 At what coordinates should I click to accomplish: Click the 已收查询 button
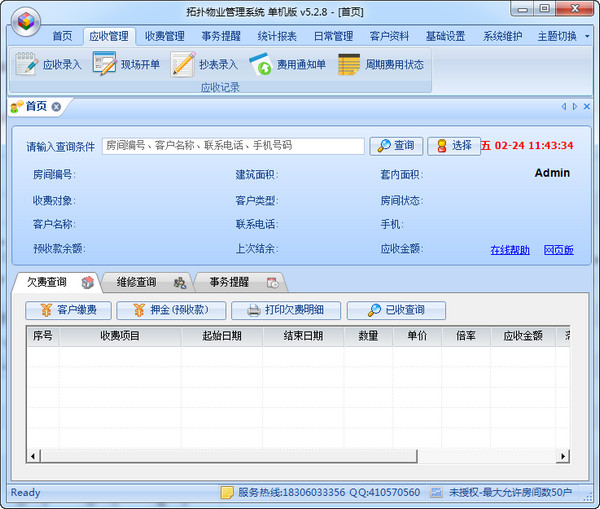[396, 310]
